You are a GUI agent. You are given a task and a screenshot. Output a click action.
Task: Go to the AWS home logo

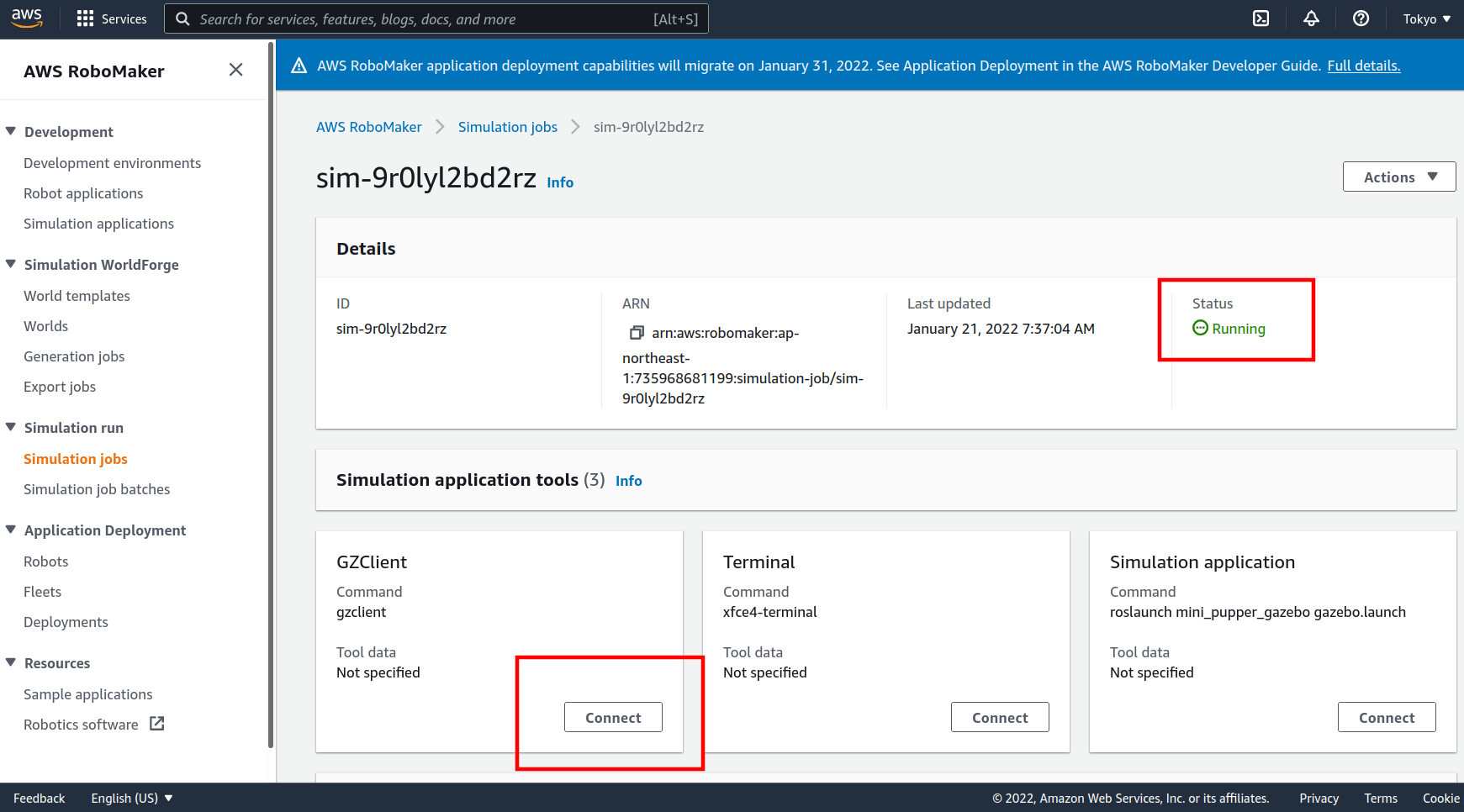click(x=27, y=18)
